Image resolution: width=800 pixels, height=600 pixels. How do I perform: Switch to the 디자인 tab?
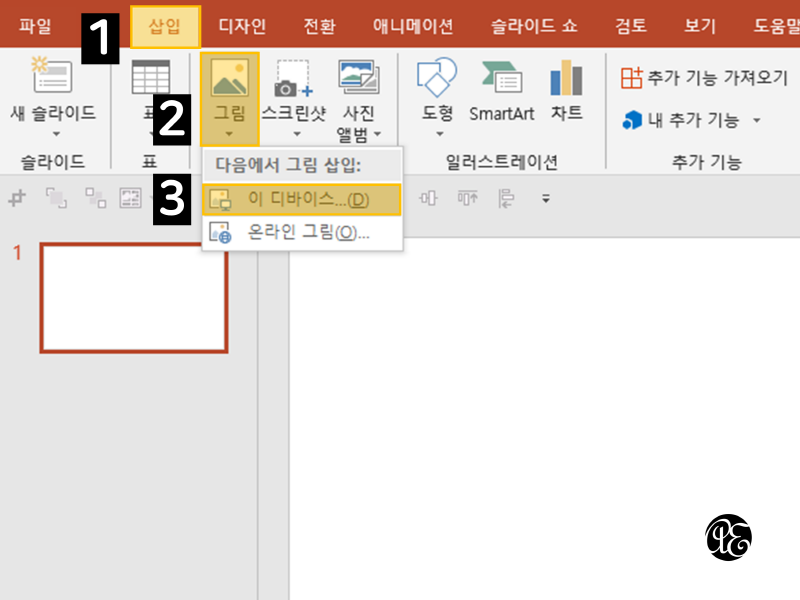click(x=242, y=26)
